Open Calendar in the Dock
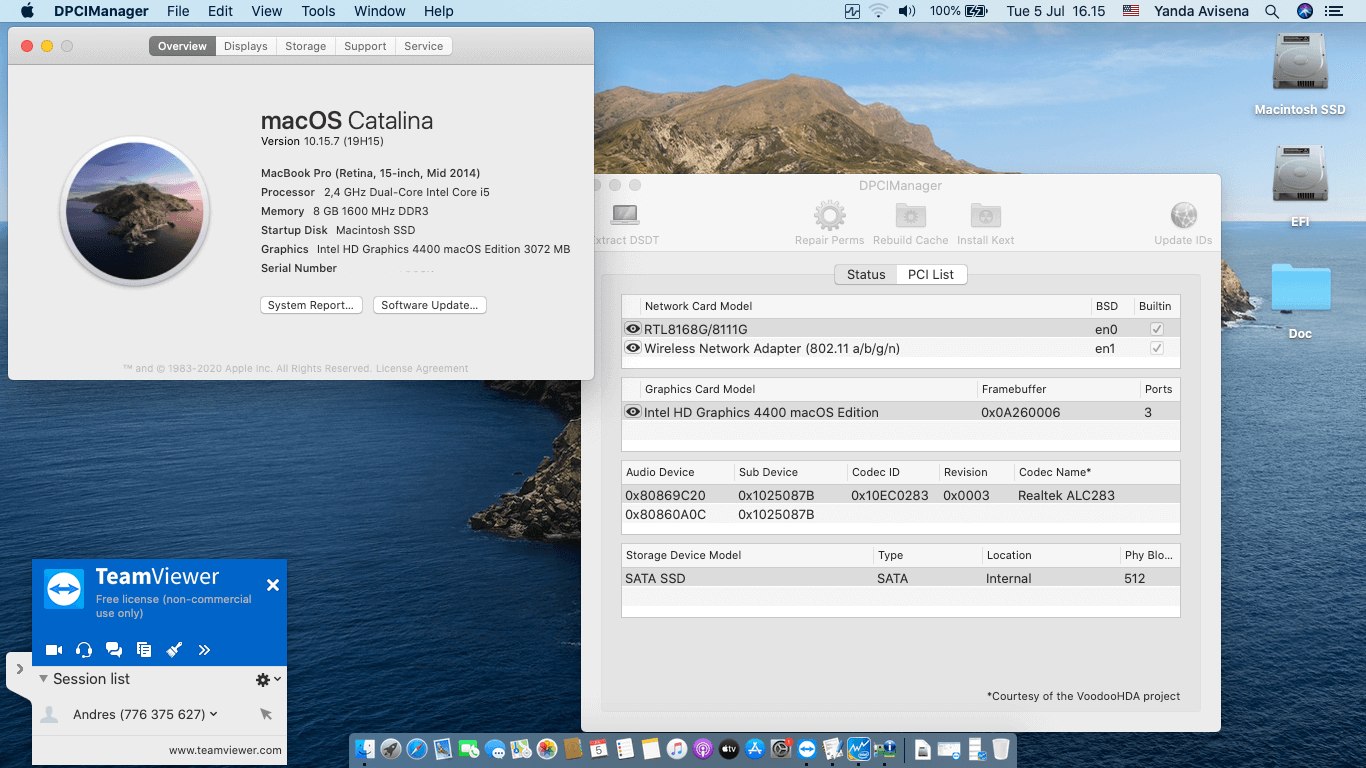 pyautogui.click(x=599, y=748)
